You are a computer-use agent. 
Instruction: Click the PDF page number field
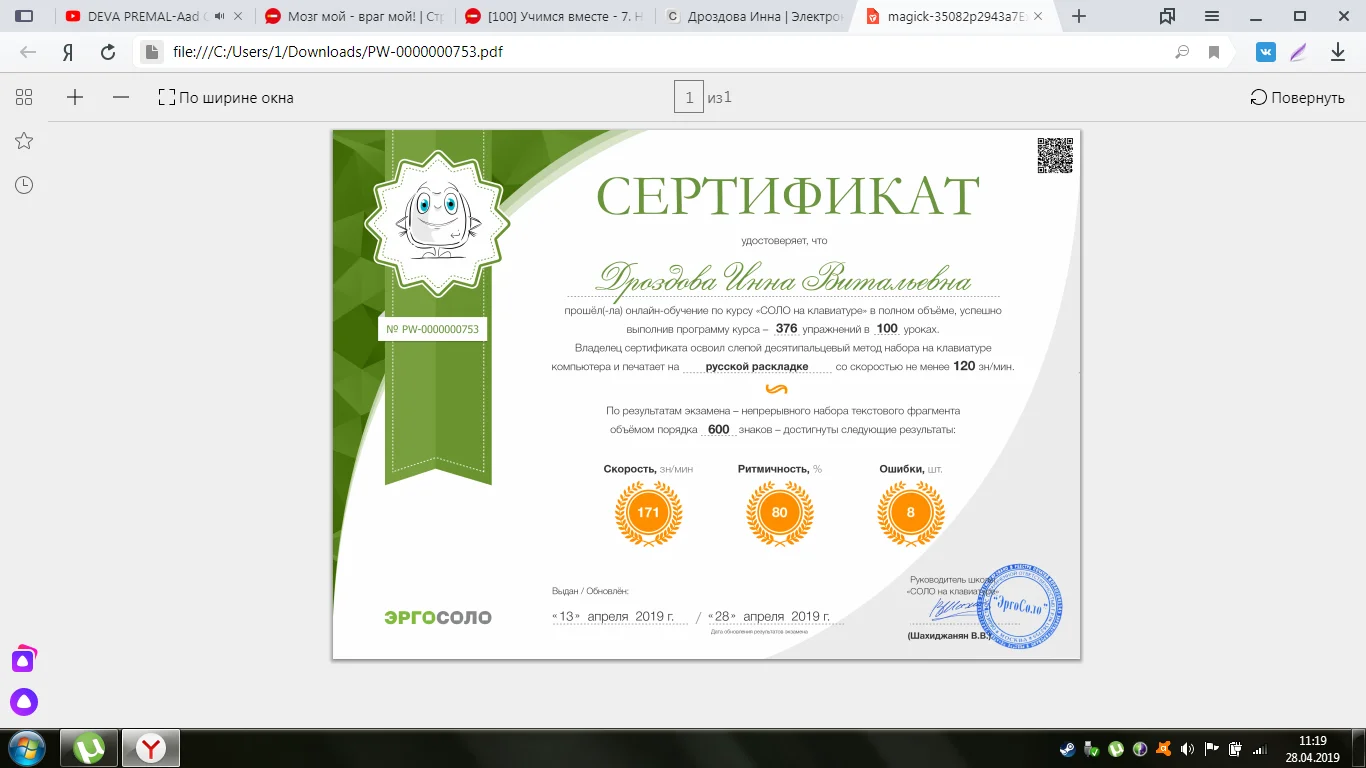click(689, 97)
